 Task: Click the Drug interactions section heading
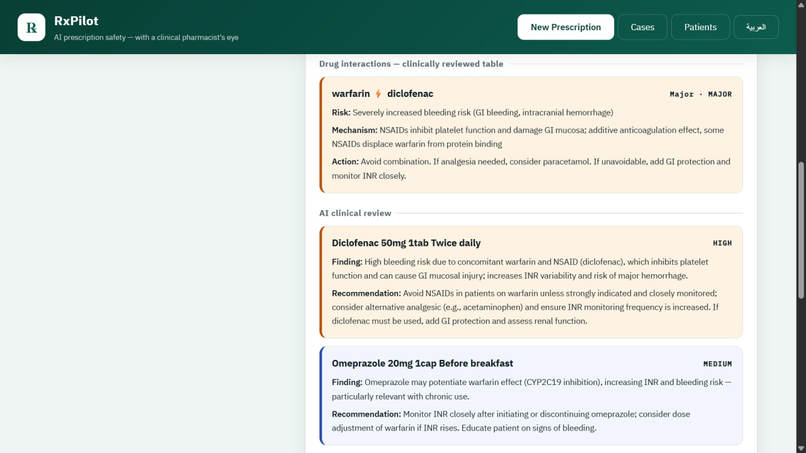411,64
